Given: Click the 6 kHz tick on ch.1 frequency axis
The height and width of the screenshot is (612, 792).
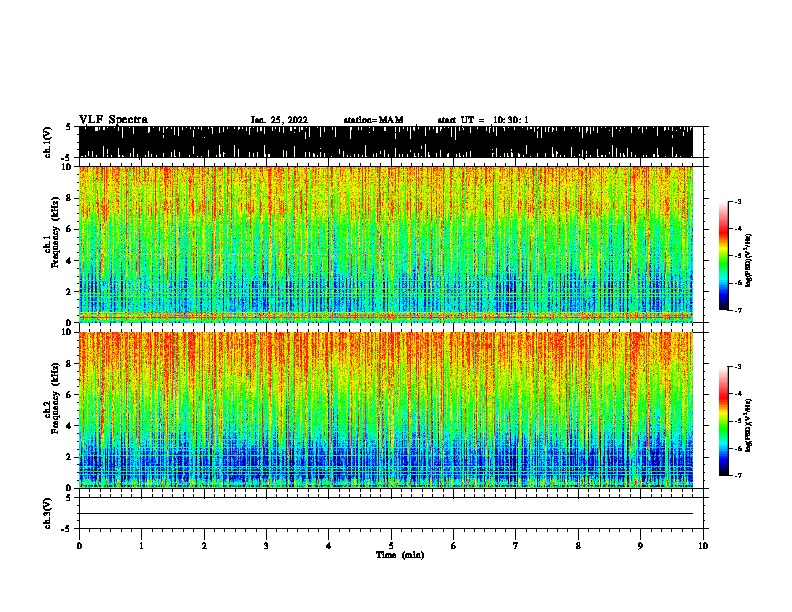Looking at the screenshot, I should point(69,229).
